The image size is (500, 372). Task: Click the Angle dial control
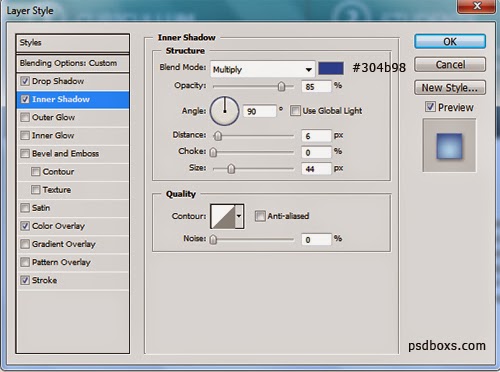pyautogui.click(x=224, y=111)
